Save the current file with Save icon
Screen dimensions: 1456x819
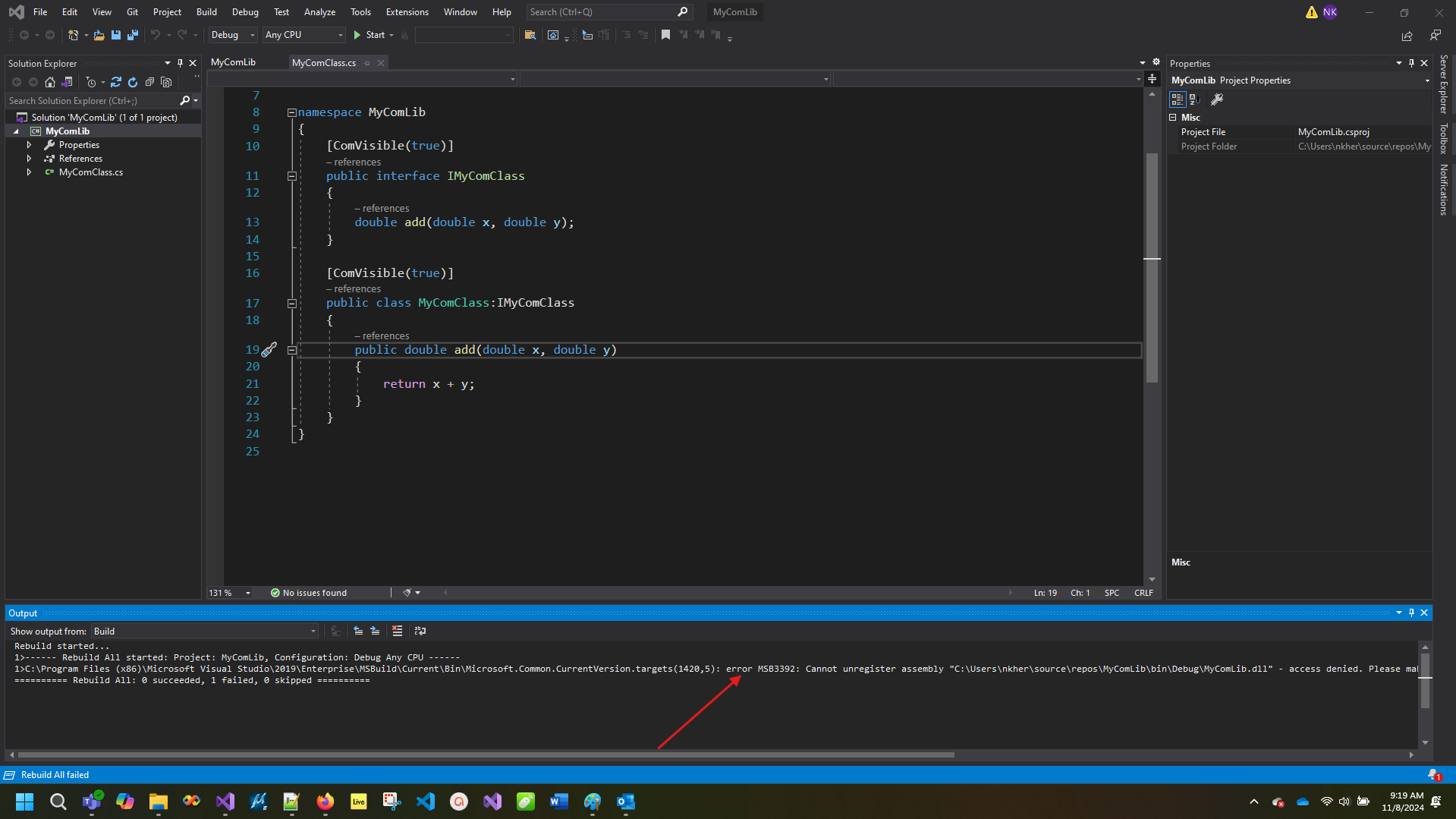tap(115, 35)
